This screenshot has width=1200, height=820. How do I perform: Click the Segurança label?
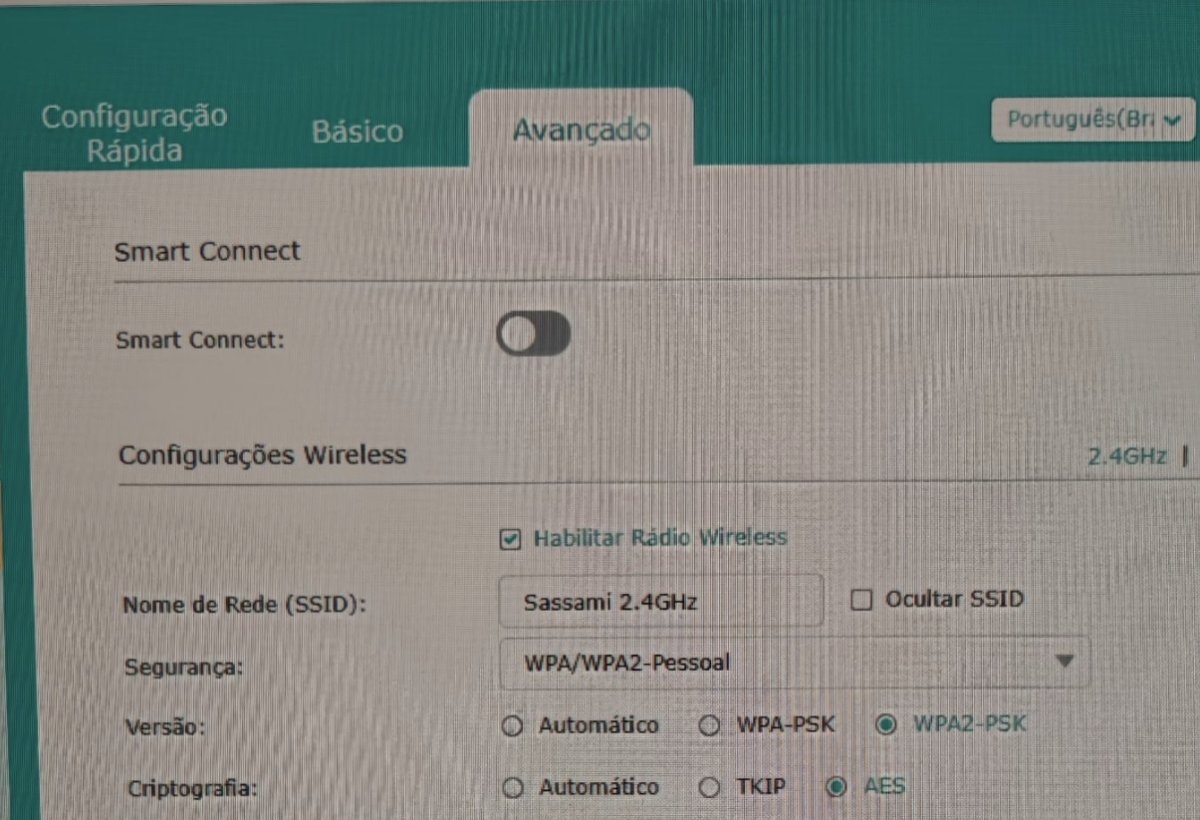[x=183, y=667]
